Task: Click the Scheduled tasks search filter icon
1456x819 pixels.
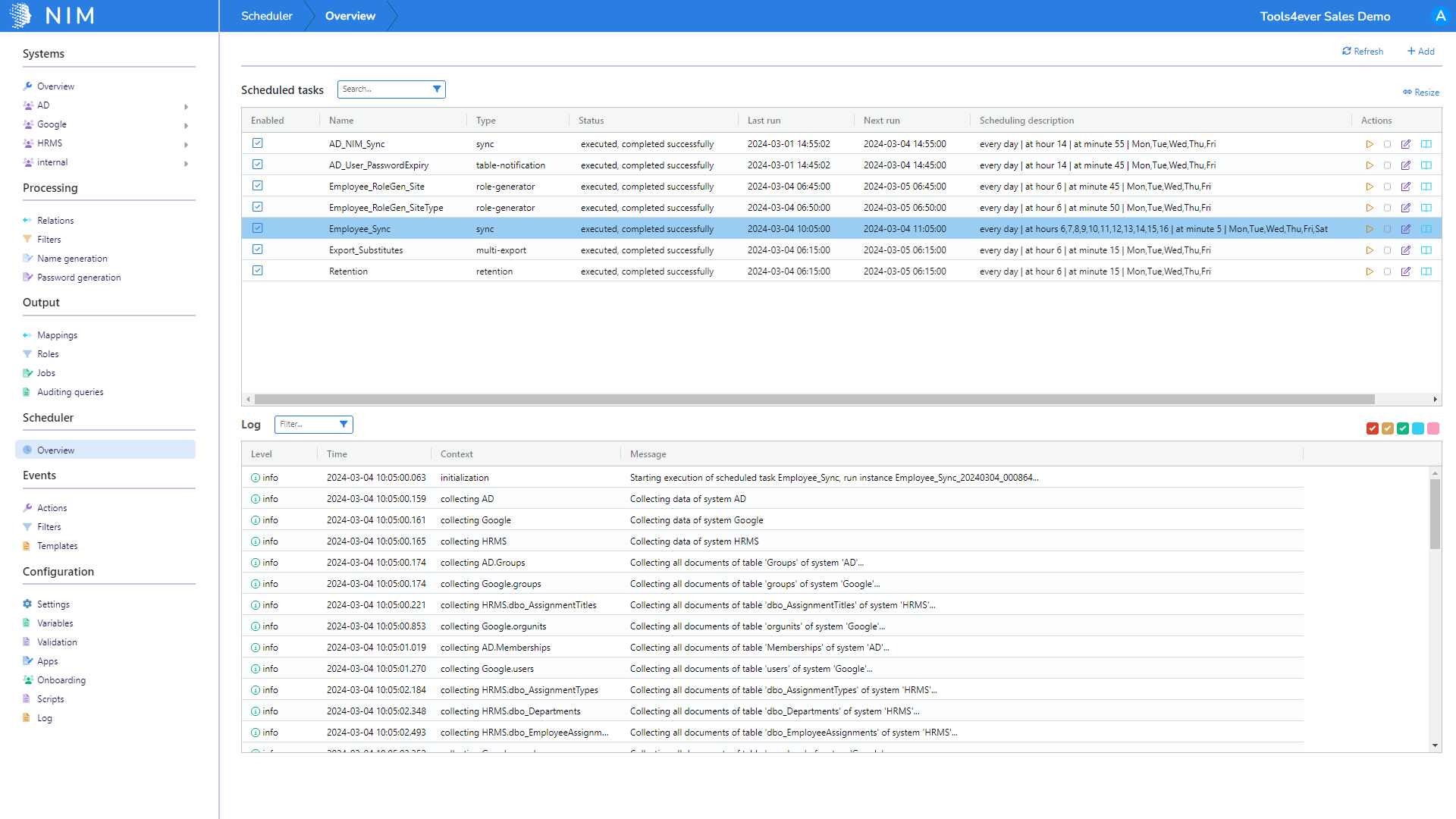Action: (x=437, y=89)
